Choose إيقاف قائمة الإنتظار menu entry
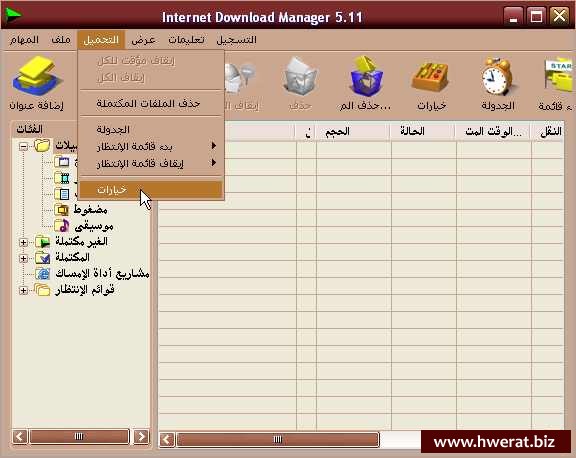 pos(151,163)
